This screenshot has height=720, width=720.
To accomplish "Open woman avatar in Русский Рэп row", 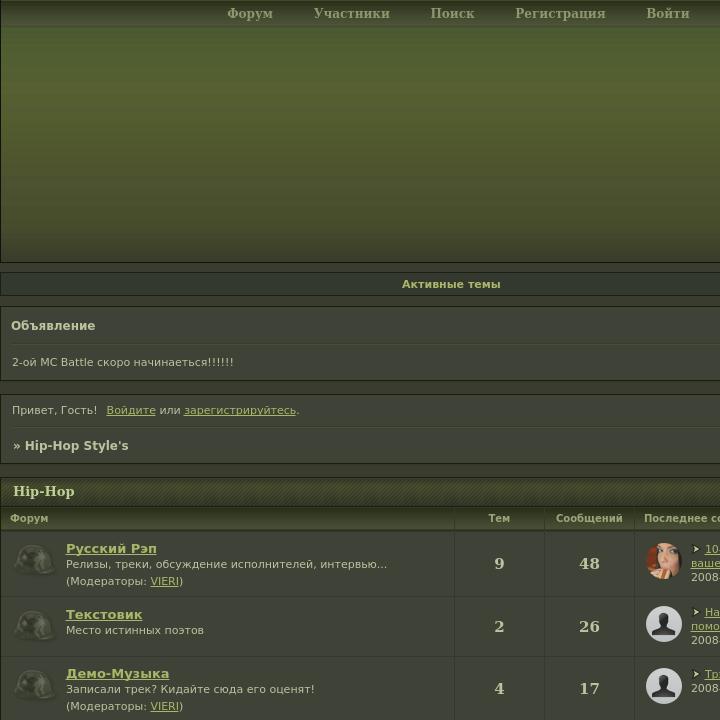I will point(664,561).
